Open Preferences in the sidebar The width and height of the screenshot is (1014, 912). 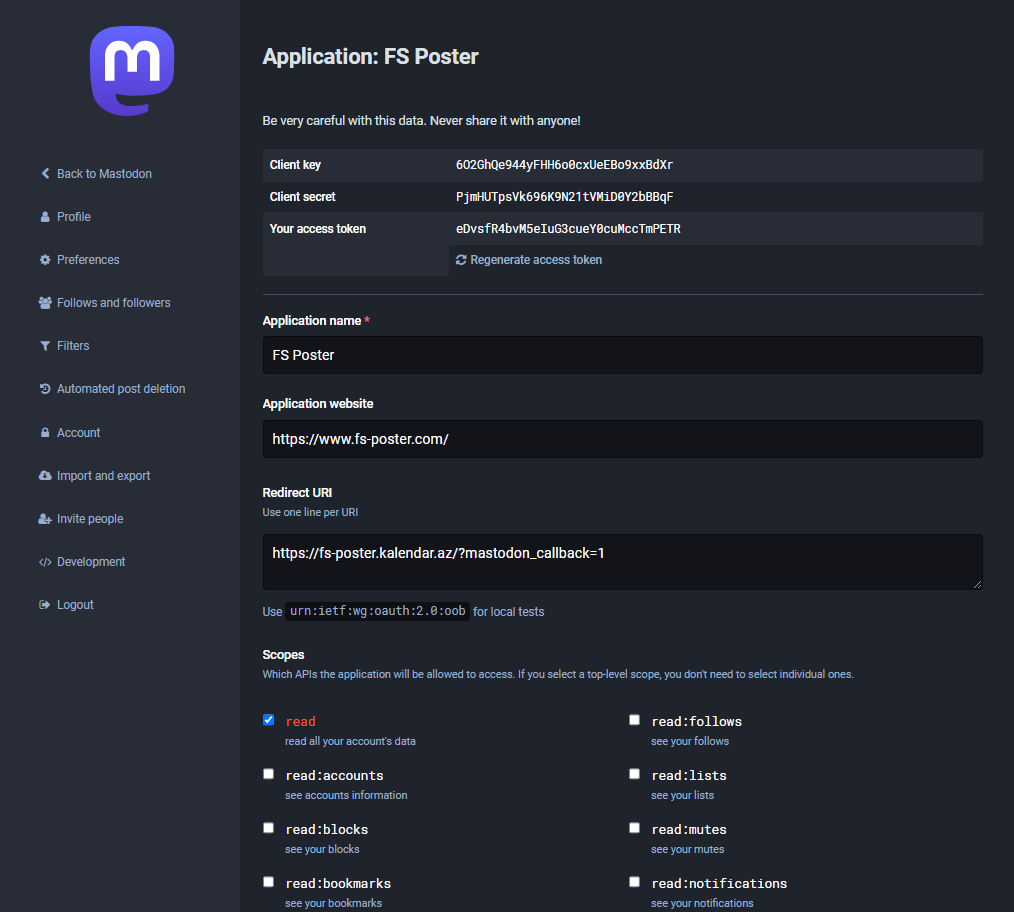(x=88, y=259)
